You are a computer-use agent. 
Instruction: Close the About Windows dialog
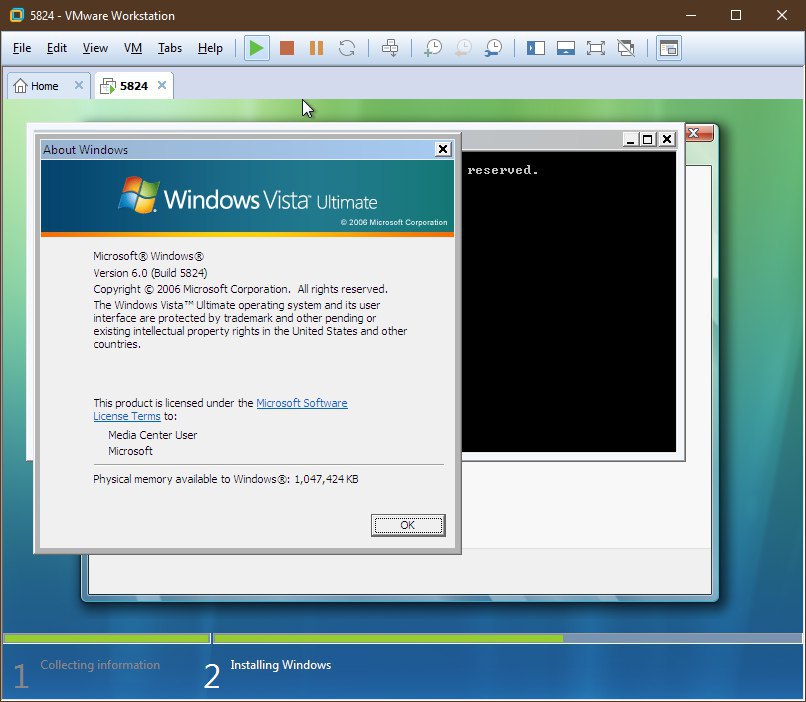tap(443, 150)
